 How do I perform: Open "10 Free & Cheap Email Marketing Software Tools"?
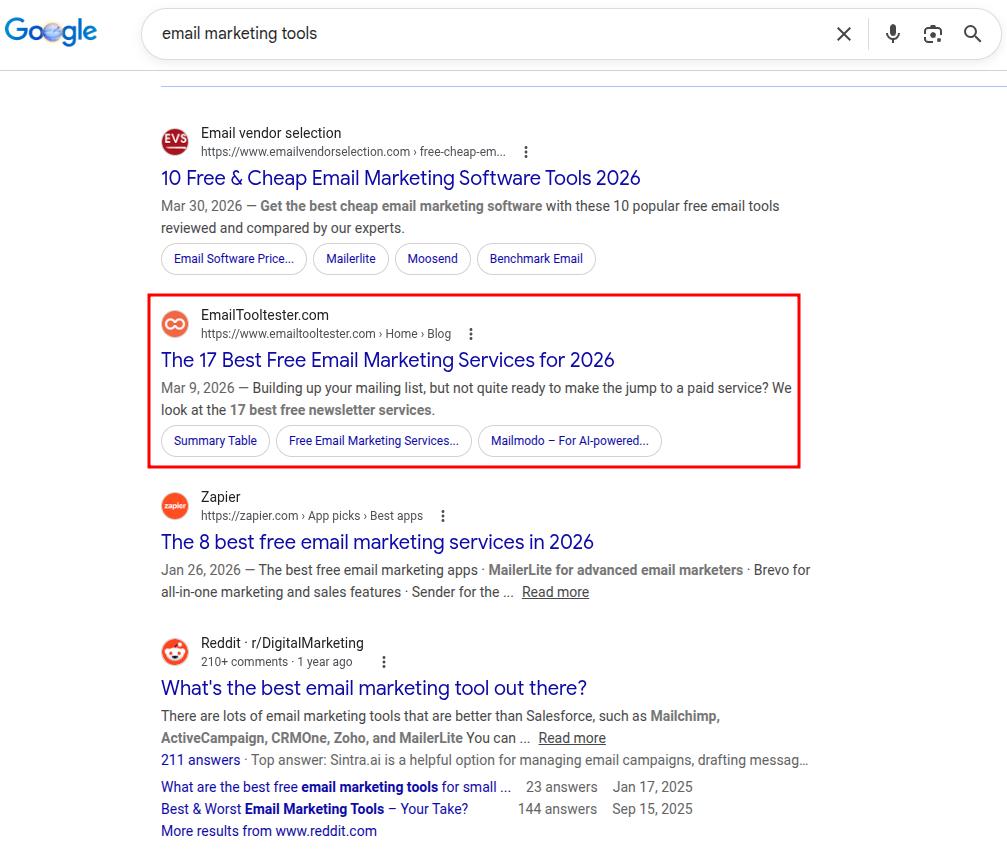point(400,178)
